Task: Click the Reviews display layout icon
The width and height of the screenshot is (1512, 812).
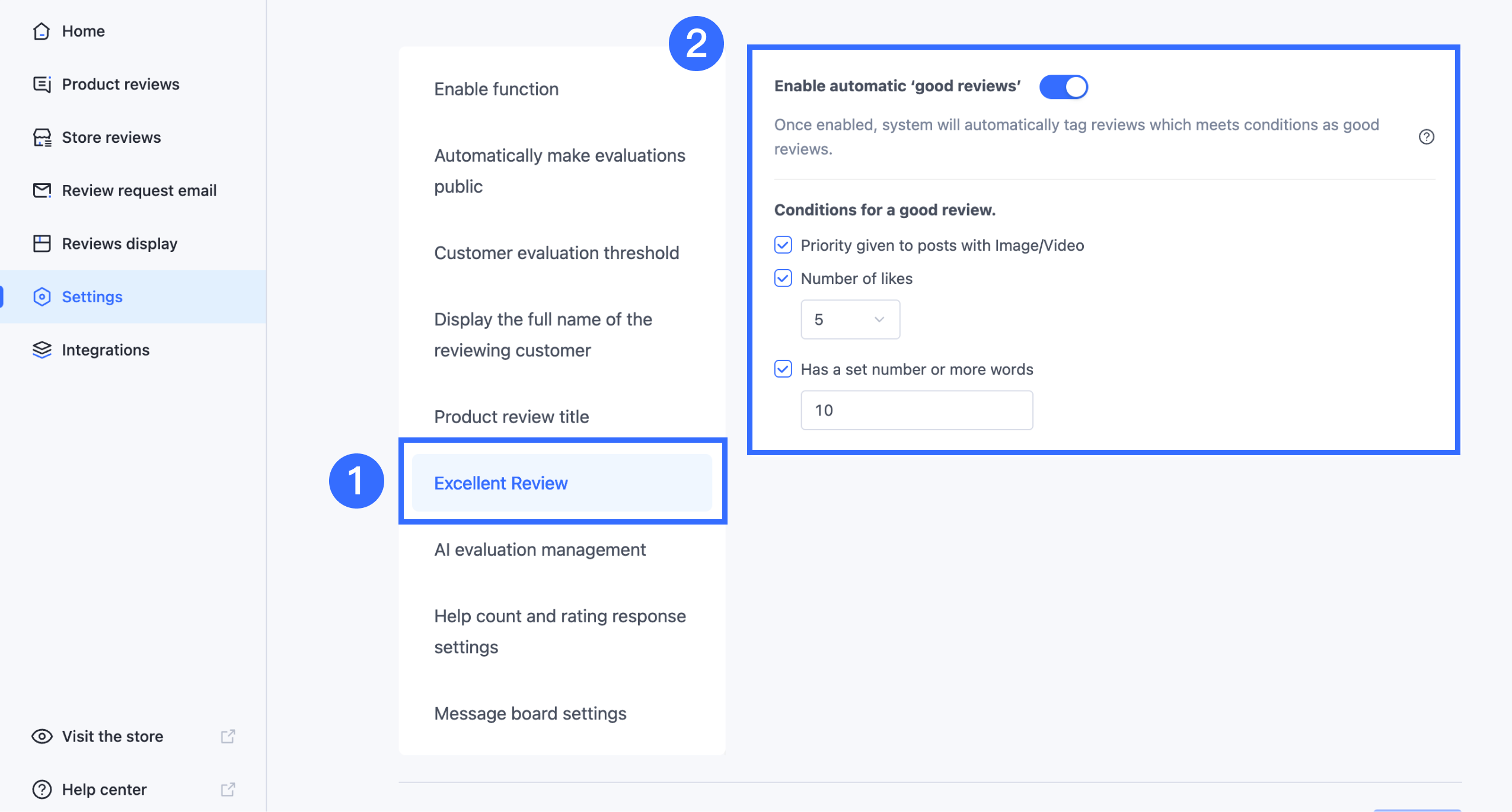Action: [x=42, y=244]
